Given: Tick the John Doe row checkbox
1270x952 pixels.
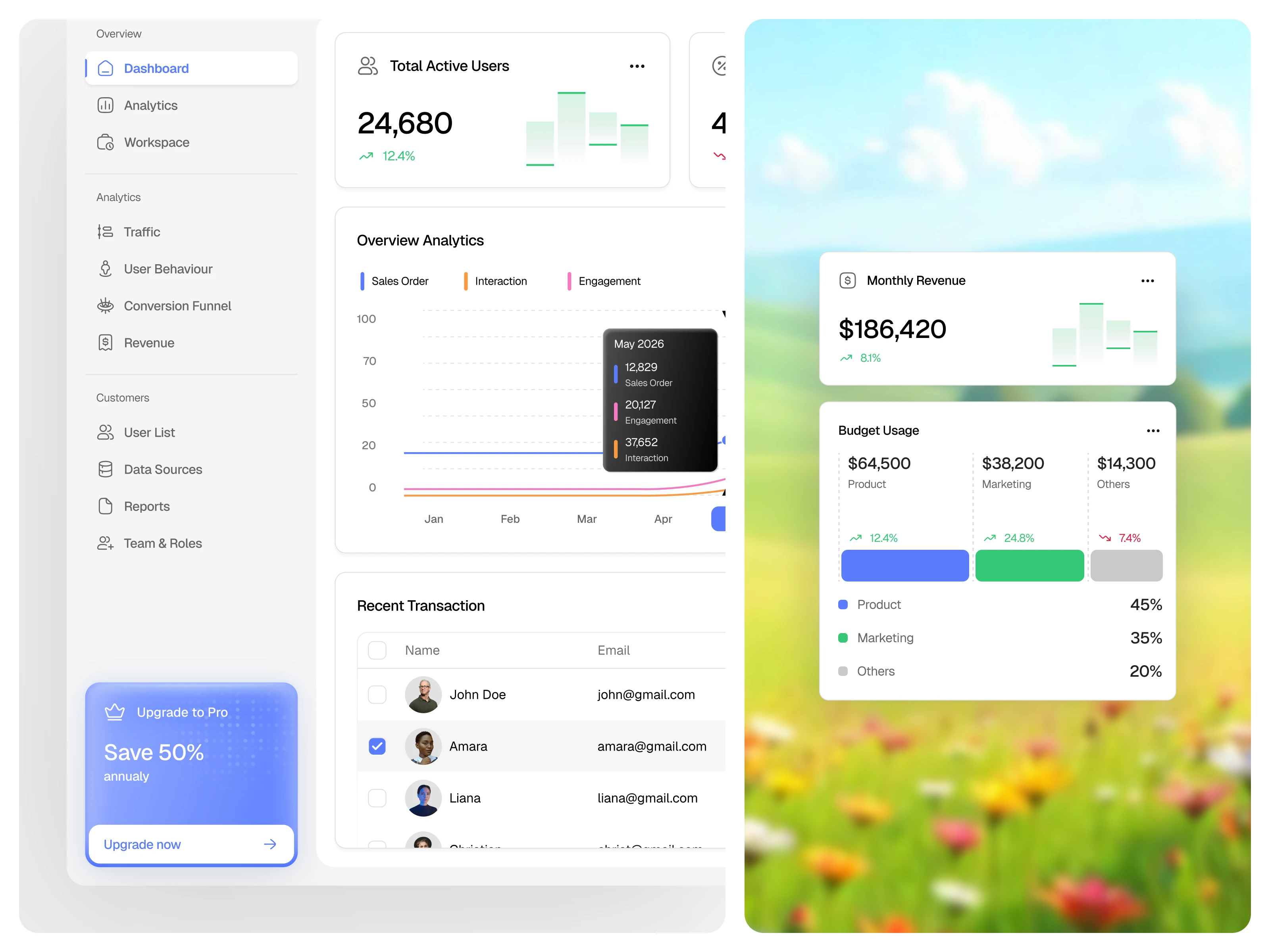Looking at the screenshot, I should click(377, 694).
